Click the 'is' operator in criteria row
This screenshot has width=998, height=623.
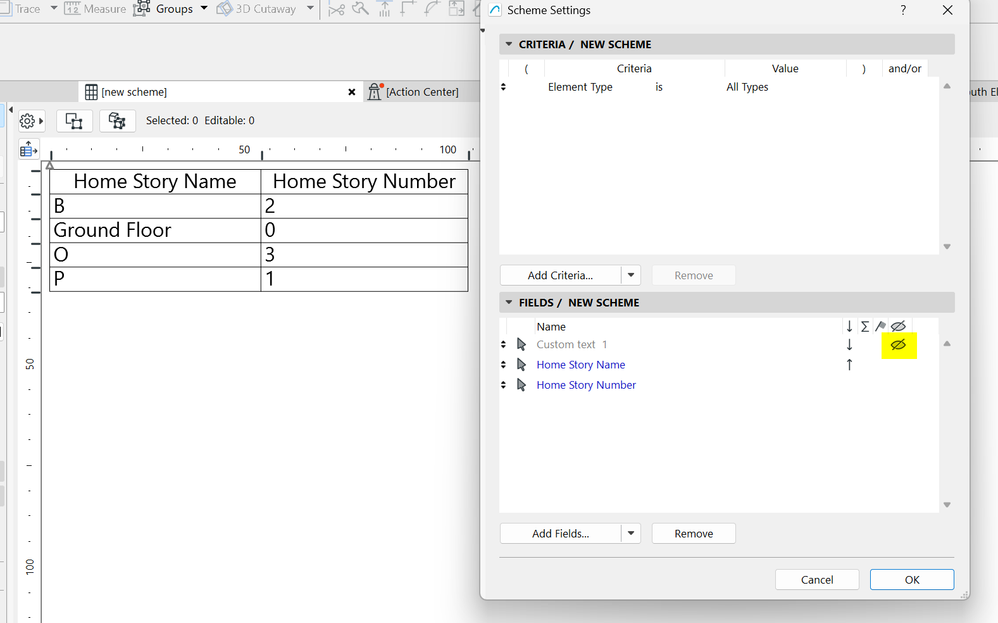[659, 87]
